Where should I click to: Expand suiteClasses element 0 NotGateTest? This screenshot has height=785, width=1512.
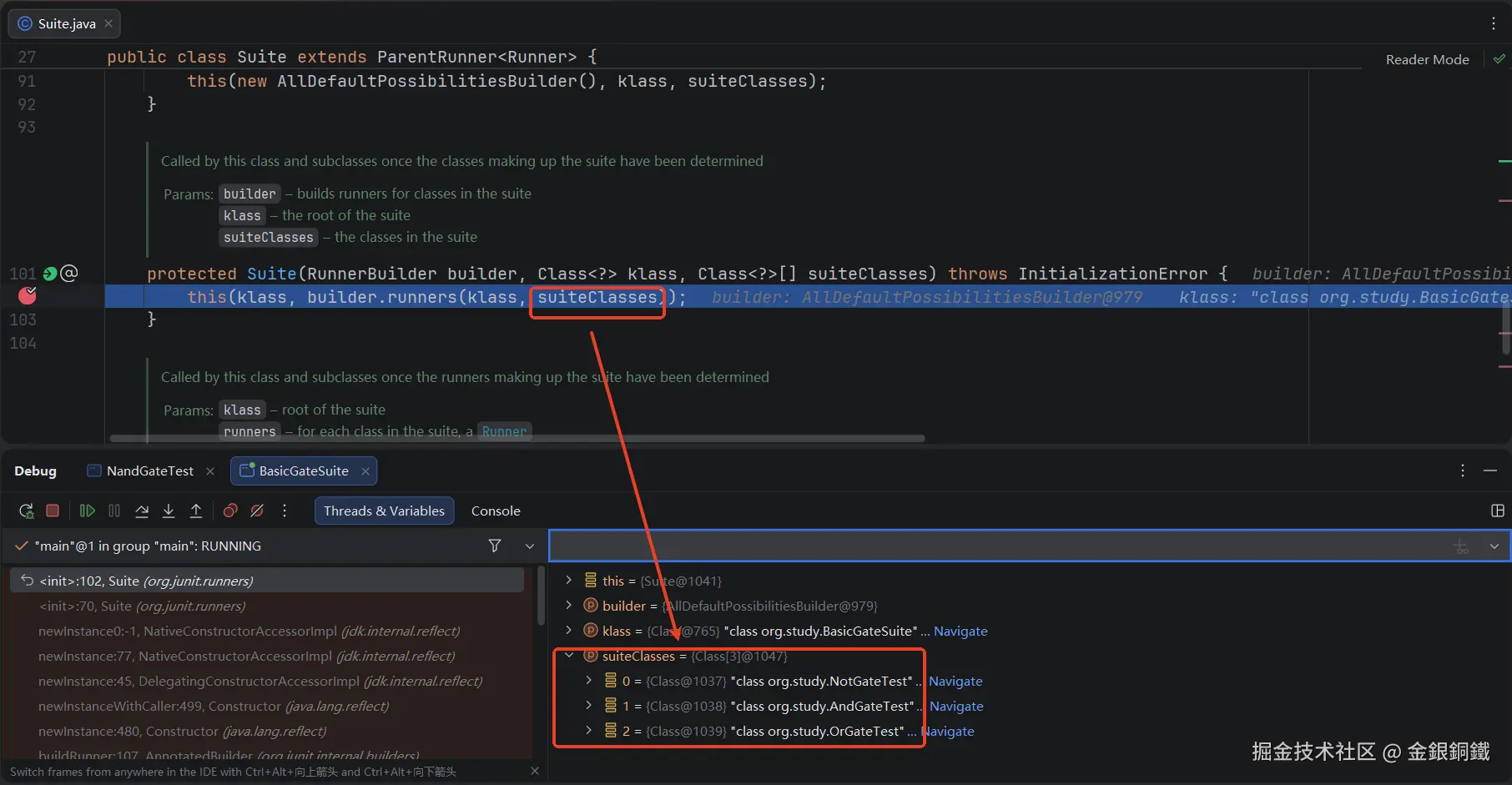589,681
